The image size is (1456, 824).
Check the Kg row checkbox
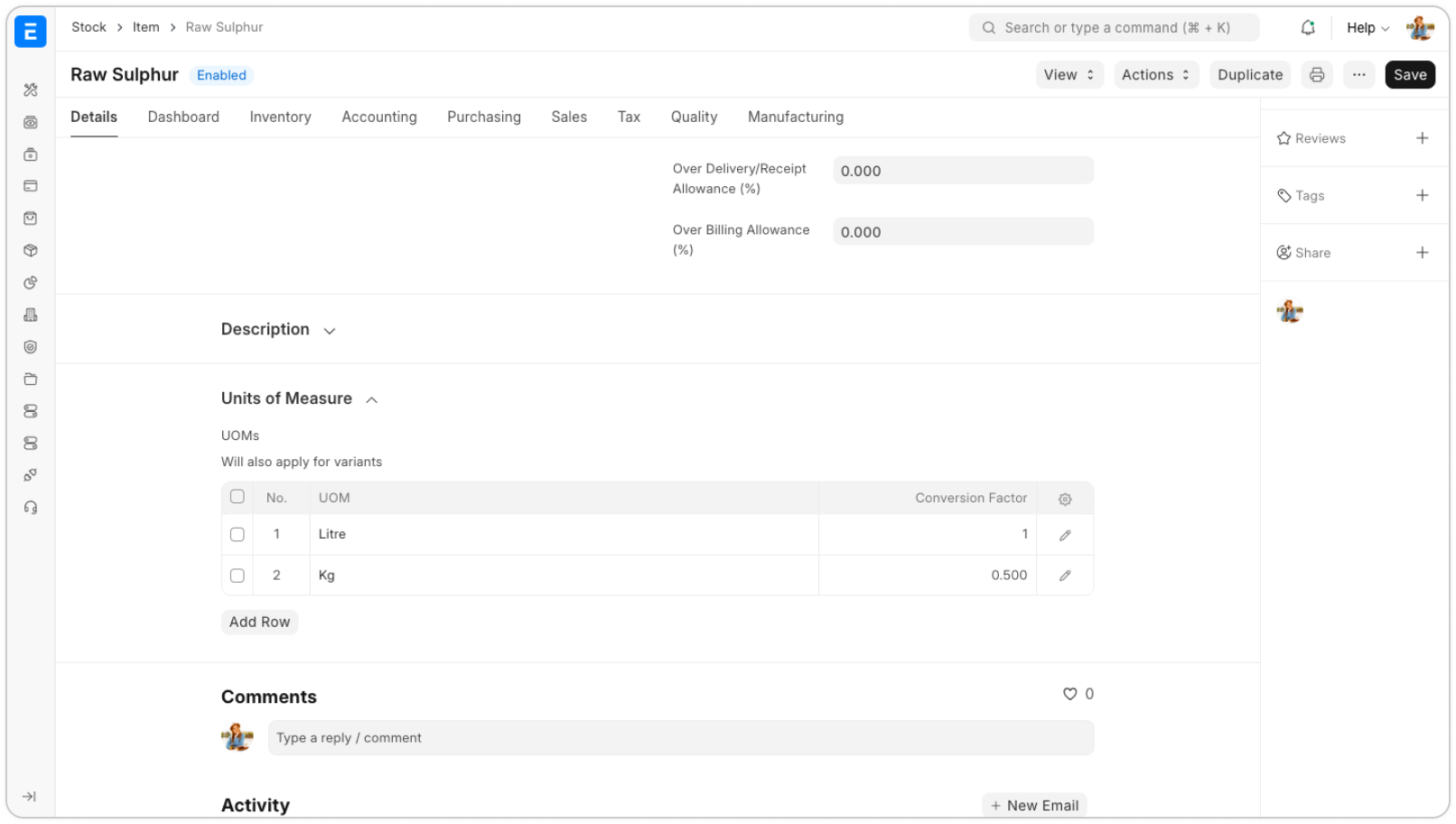point(238,576)
